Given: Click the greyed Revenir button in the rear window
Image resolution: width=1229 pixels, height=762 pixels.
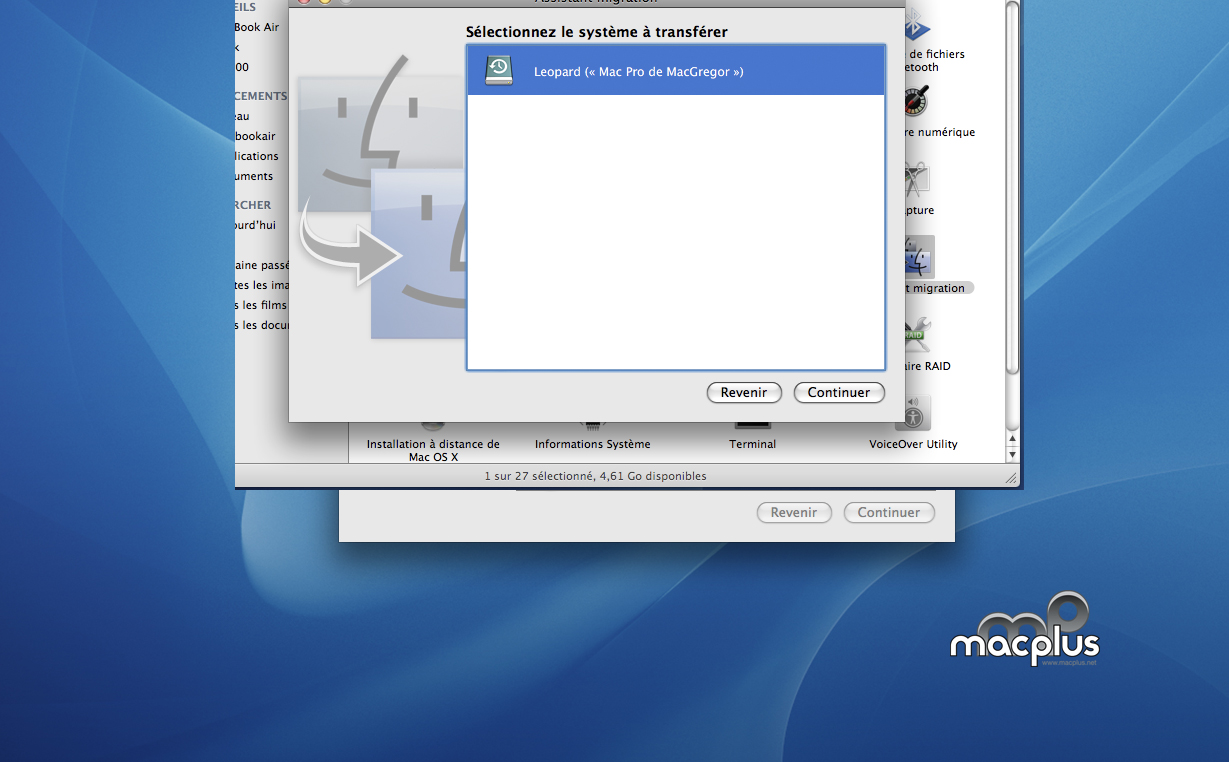Looking at the screenshot, I should coord(794,512).
